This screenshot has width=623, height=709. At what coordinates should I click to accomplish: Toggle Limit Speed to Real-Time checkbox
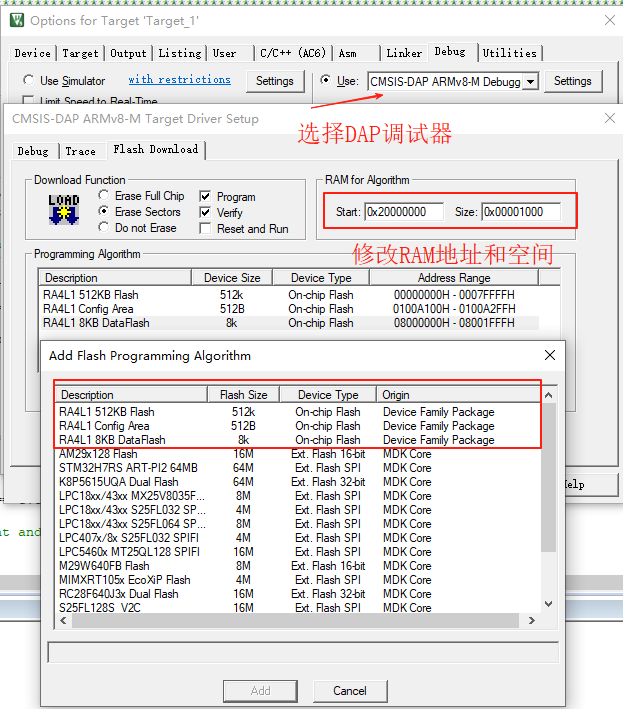[28, 100]
